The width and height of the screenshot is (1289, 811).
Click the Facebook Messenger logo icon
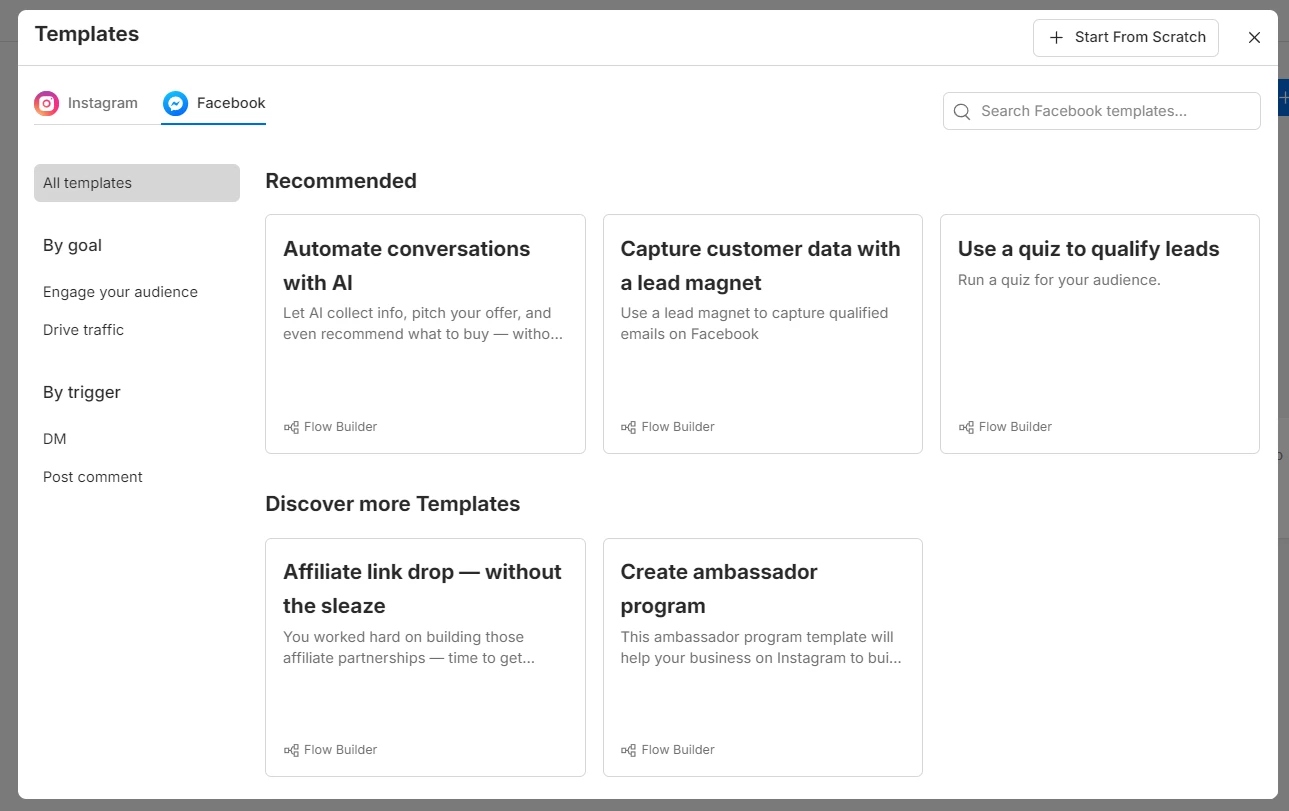[175, 103]
